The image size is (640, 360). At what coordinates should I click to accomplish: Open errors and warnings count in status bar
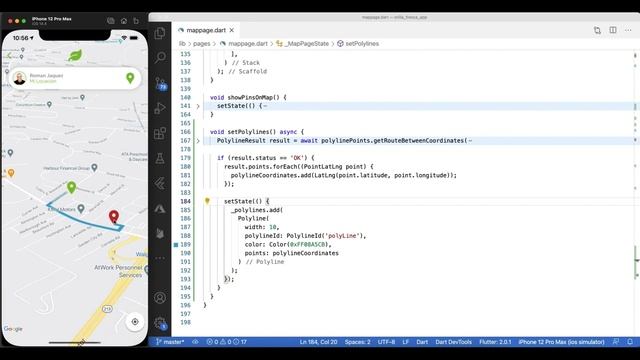227,342
